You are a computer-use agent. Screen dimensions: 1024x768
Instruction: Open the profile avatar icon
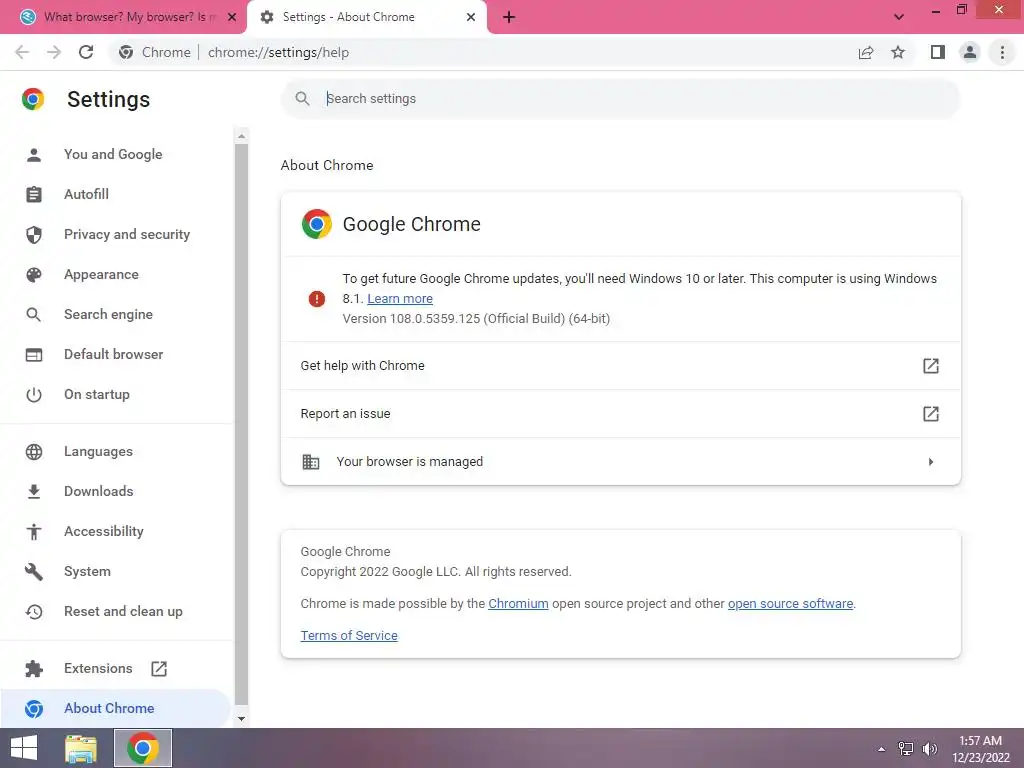tap(970, 52)
